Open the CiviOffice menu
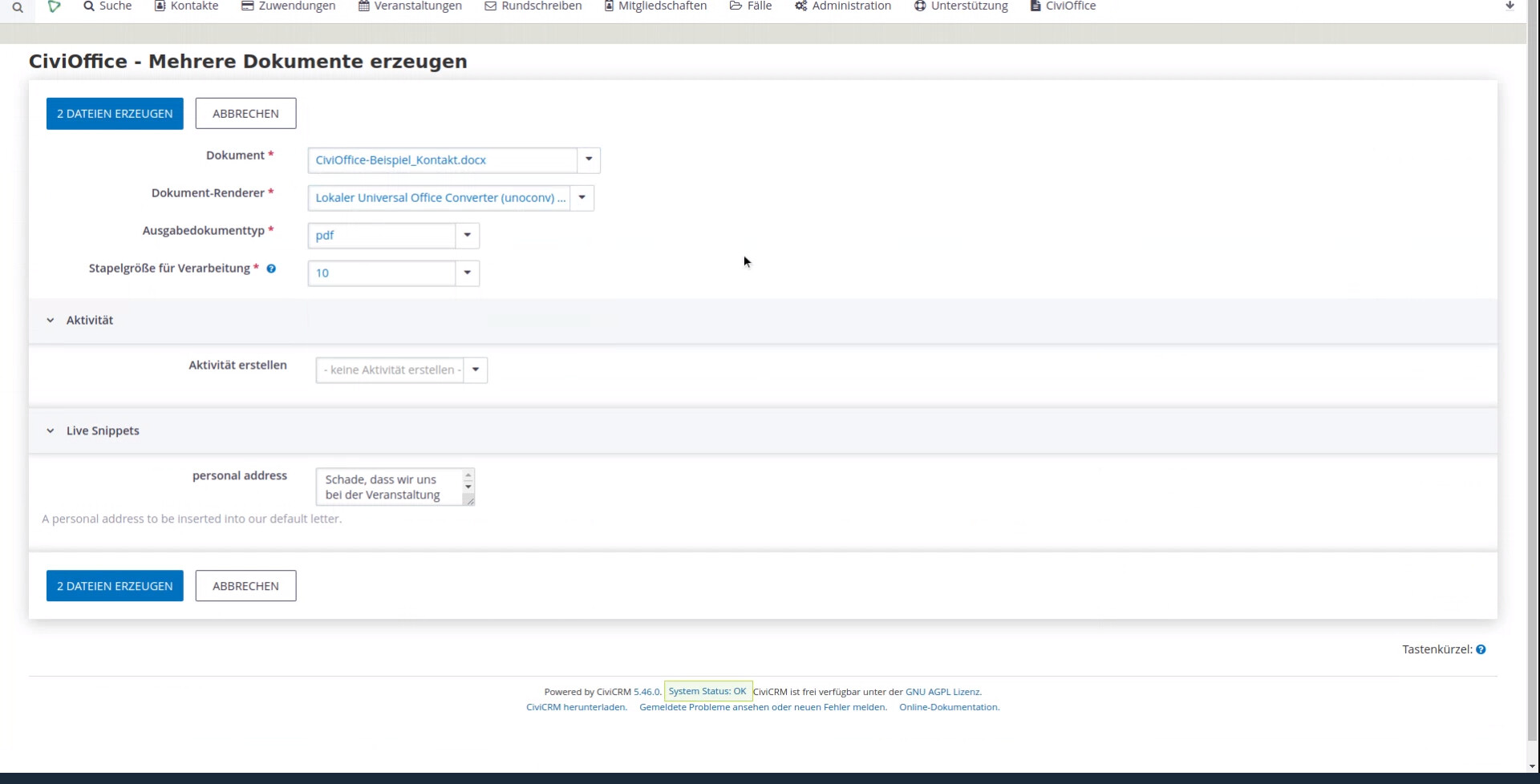 pyautogui.click(x=1063, y=6)
